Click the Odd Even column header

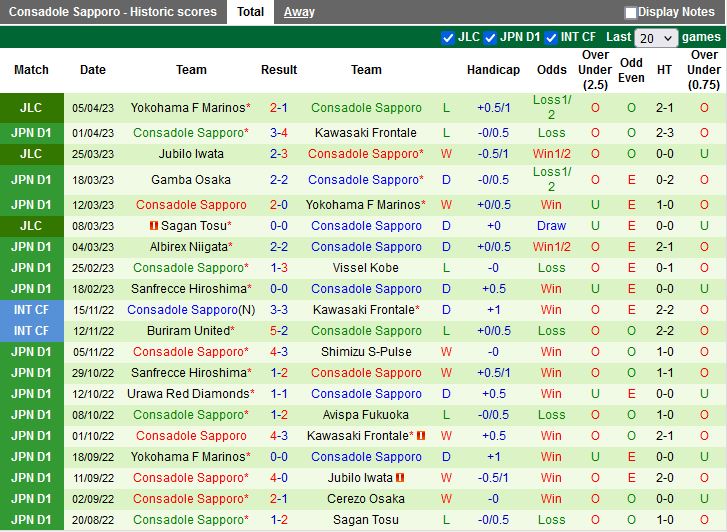(631, 70)
